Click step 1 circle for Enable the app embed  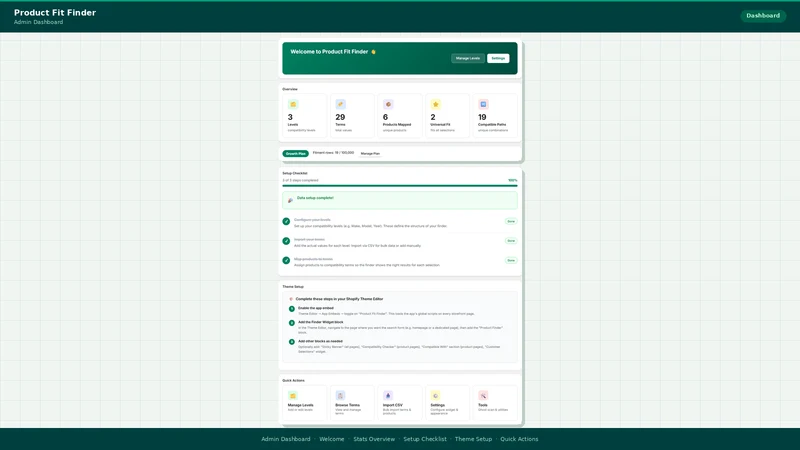[292, 309]
